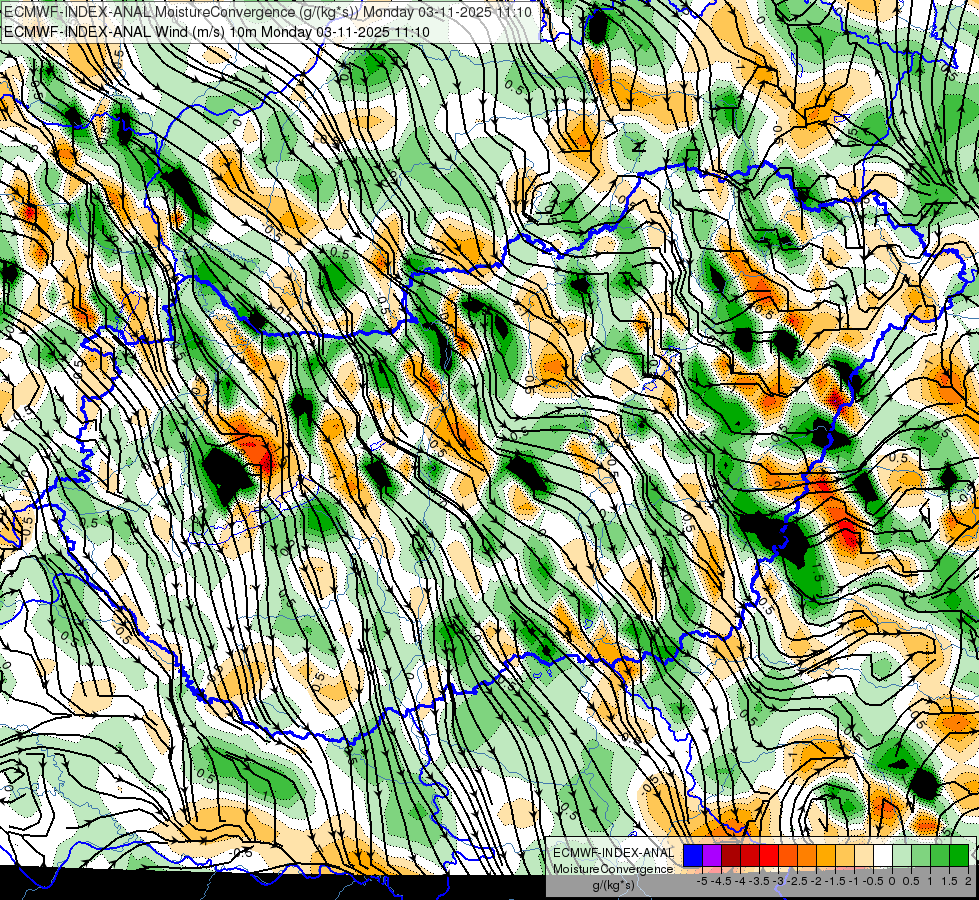
Task: Pick the swatch between 1 and 1.5 ticks
Action: tap(940, 856)
